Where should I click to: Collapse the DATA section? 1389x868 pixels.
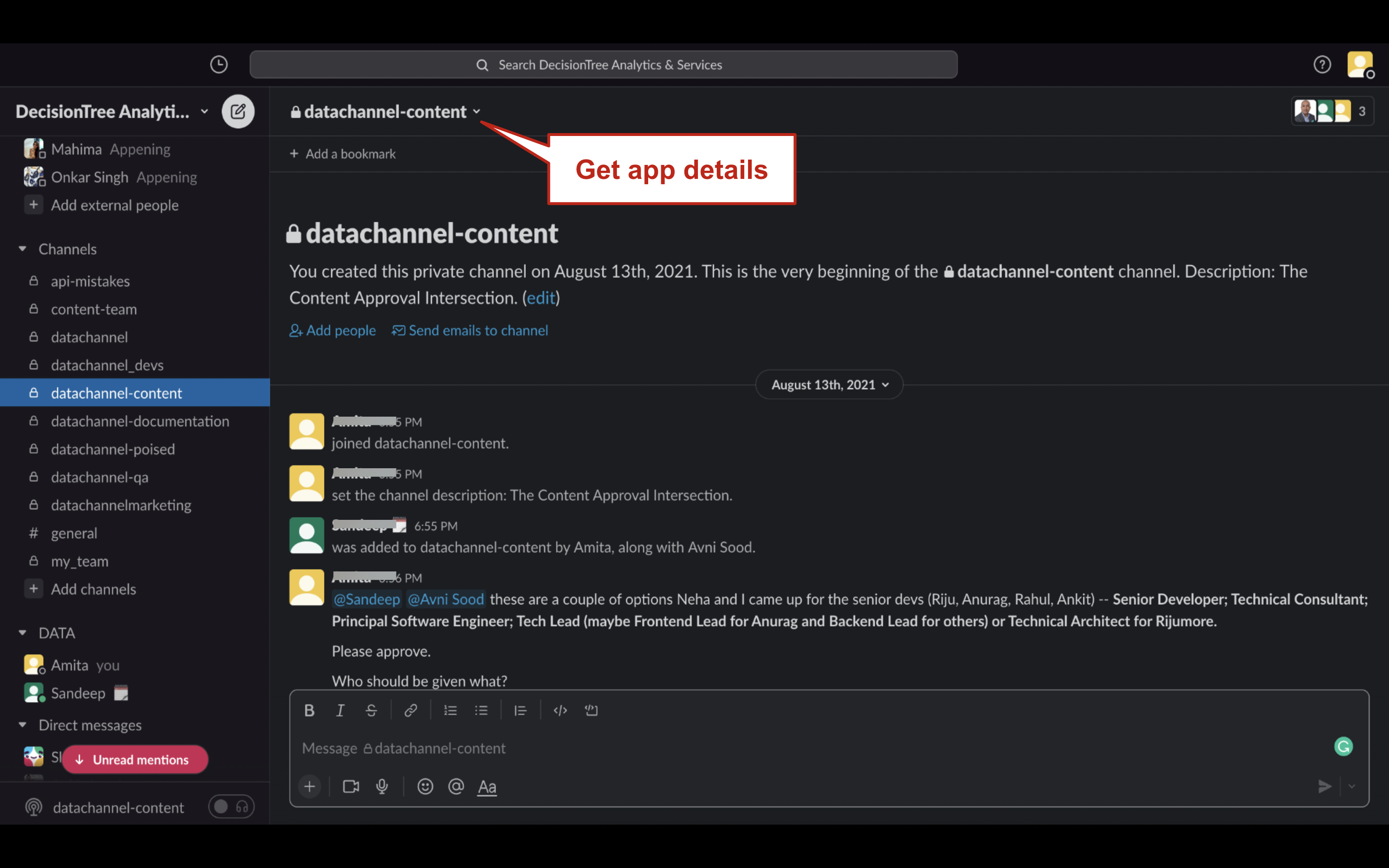click(x=22, y=633)
